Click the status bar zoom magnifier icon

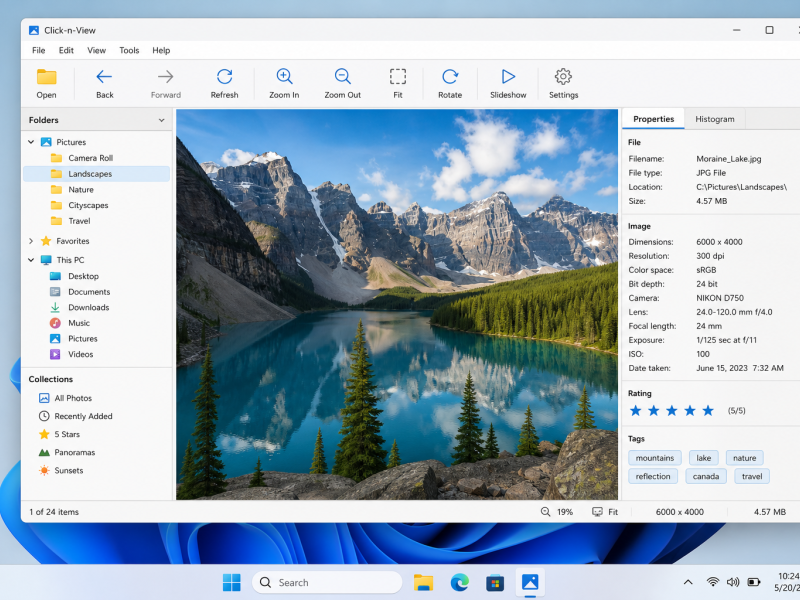click(x=545, y=512)
